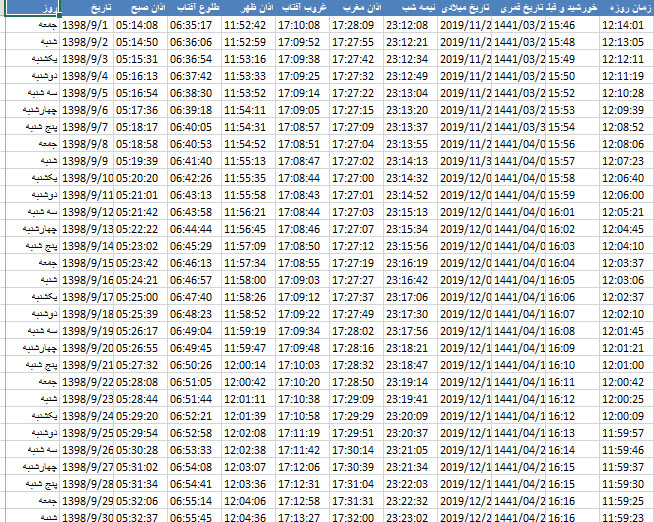Select پنج شنبه in the 1398/9/21 row
The height and width of the screenshot is (522, 654).
click(x=33, y=365)
